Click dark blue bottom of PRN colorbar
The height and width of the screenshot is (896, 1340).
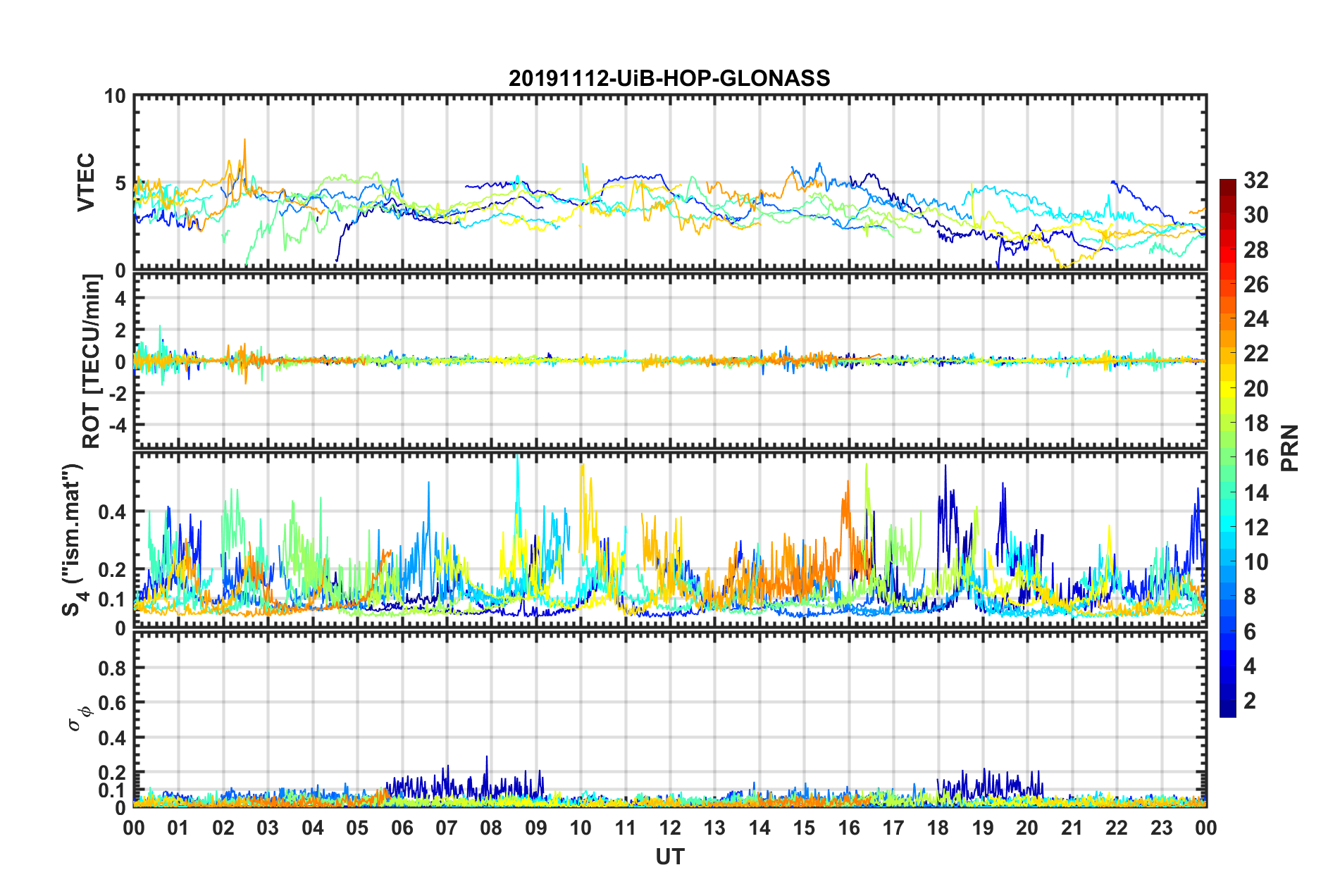tap(1227, 711)
